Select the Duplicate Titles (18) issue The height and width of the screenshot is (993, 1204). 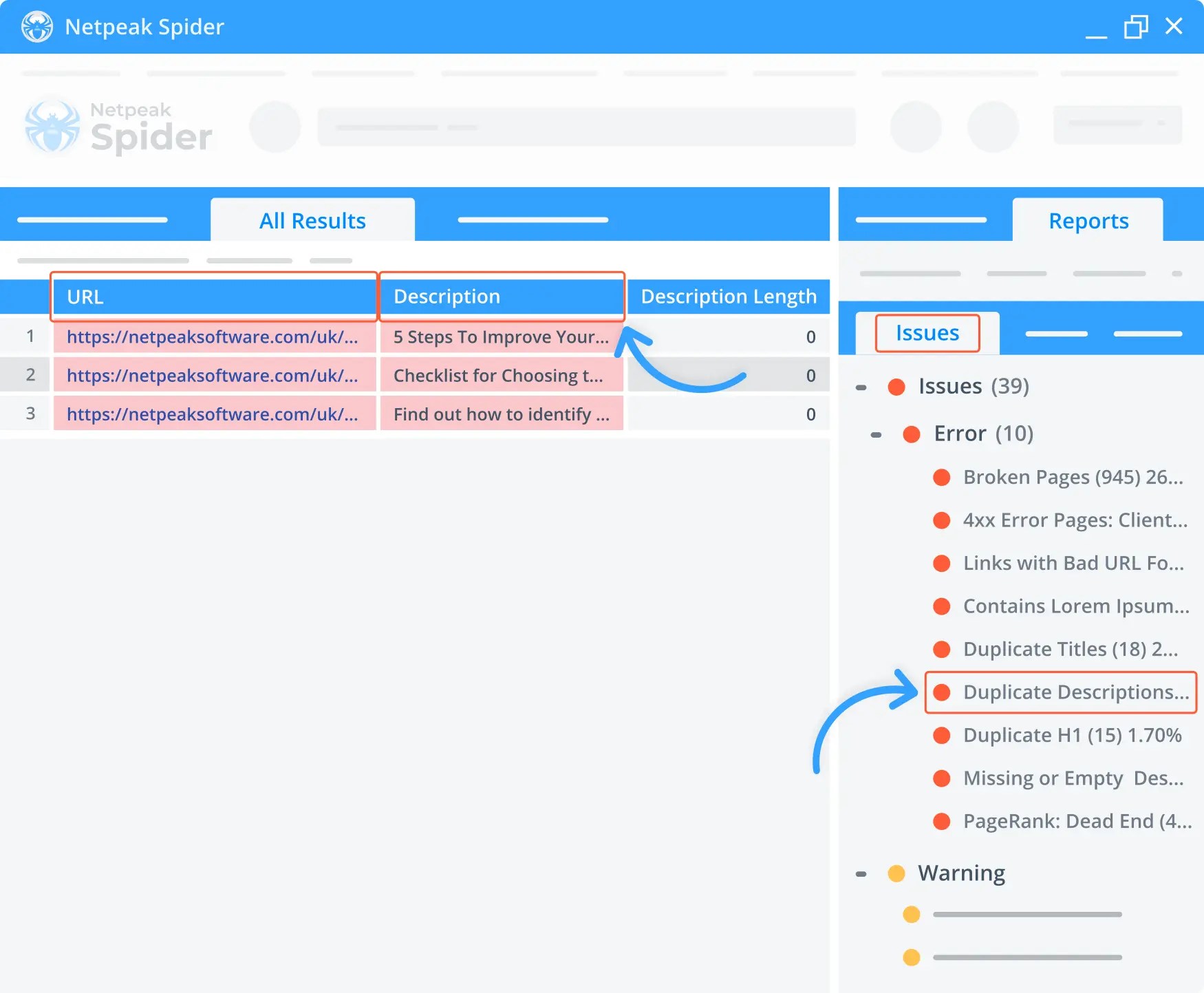point(1071,649)
